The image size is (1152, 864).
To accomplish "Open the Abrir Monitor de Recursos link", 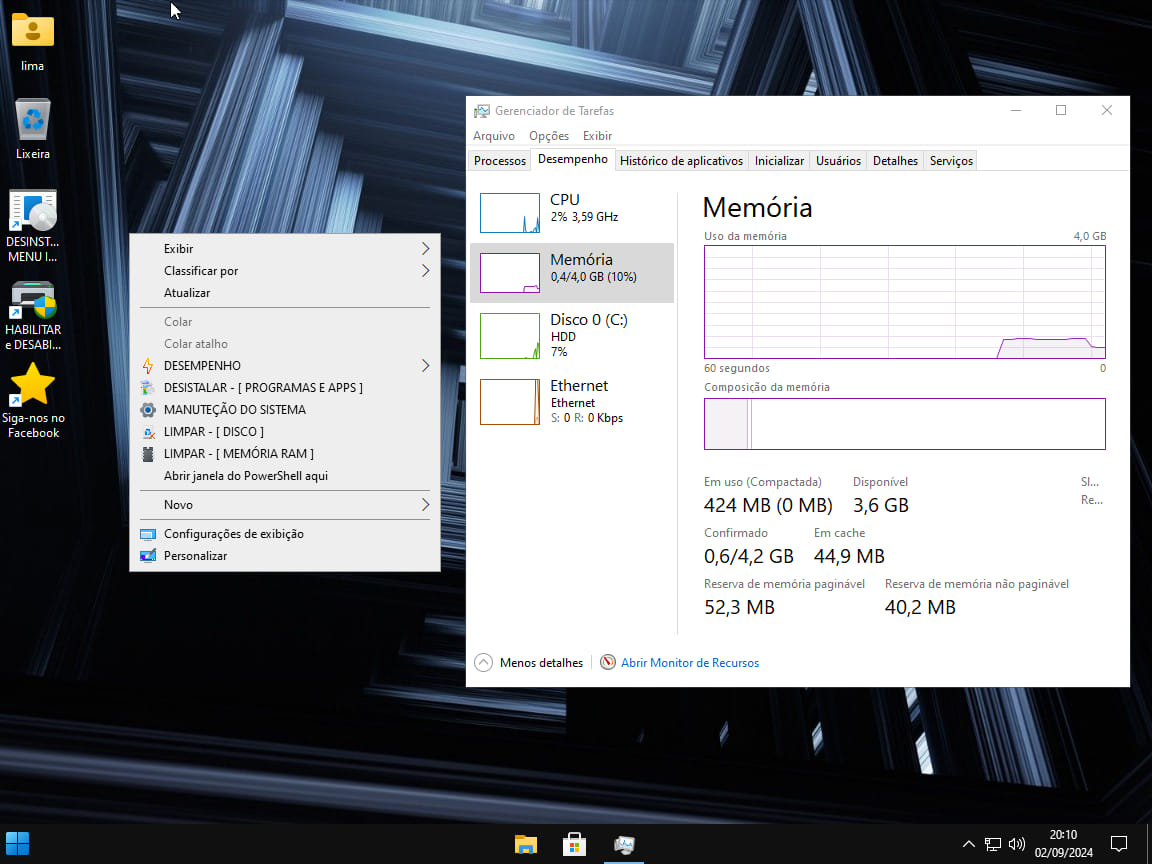I will click(689, 663).
